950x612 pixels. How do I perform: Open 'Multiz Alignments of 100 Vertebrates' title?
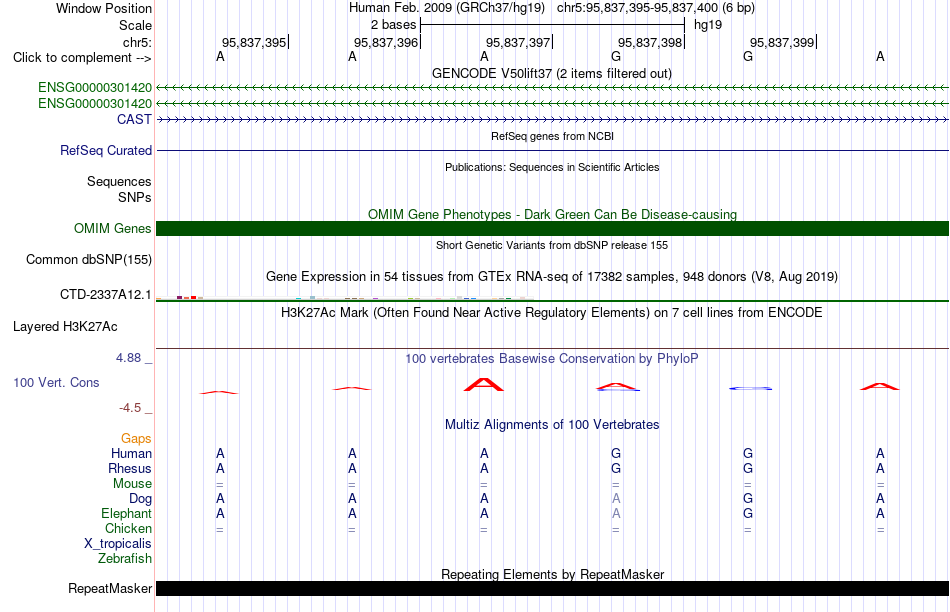tap(552, 425)
